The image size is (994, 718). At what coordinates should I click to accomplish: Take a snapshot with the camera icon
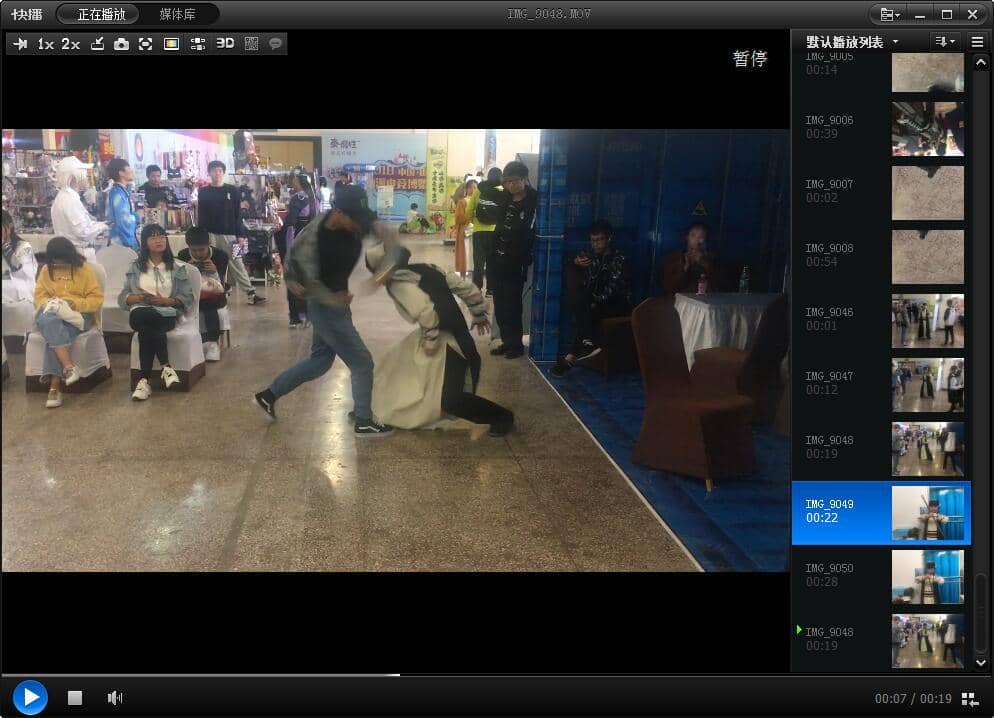tap(121, 44)
